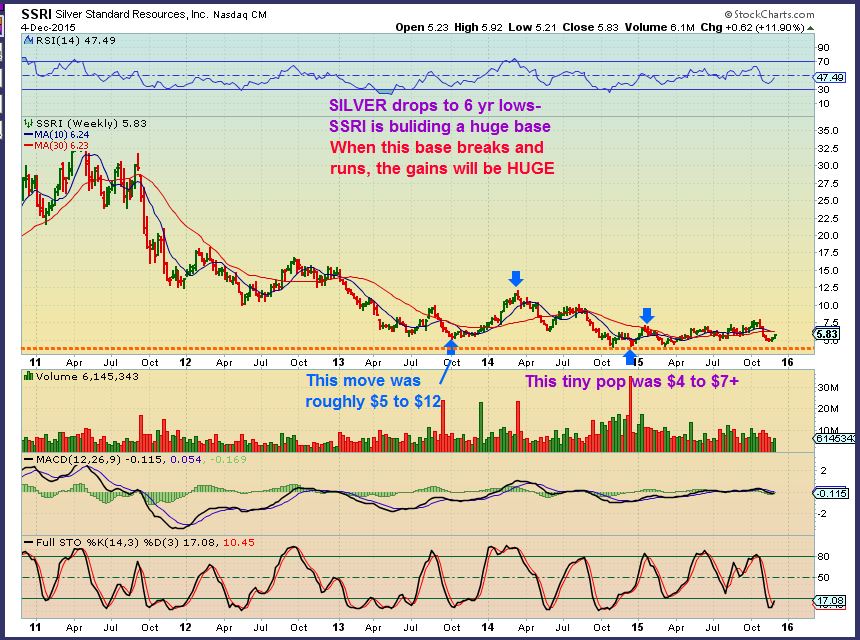Click the purple note This tiny pop was $4 to $7+

tap(631, 381)
